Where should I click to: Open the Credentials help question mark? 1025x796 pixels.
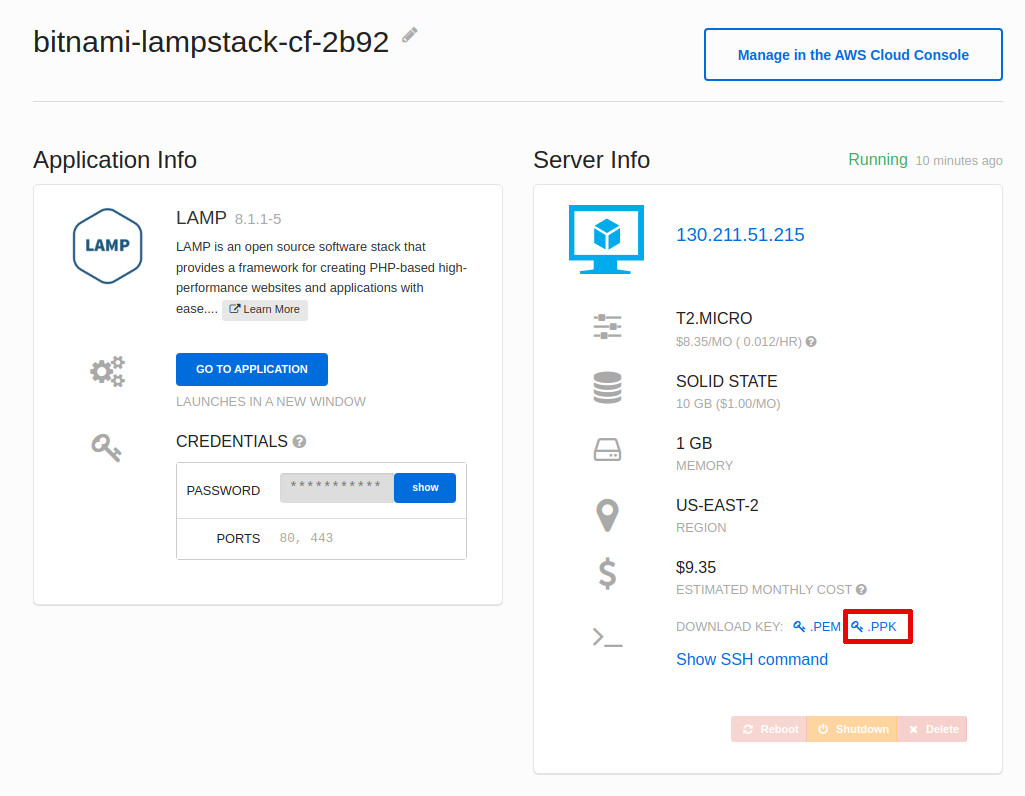pos(299,442)
